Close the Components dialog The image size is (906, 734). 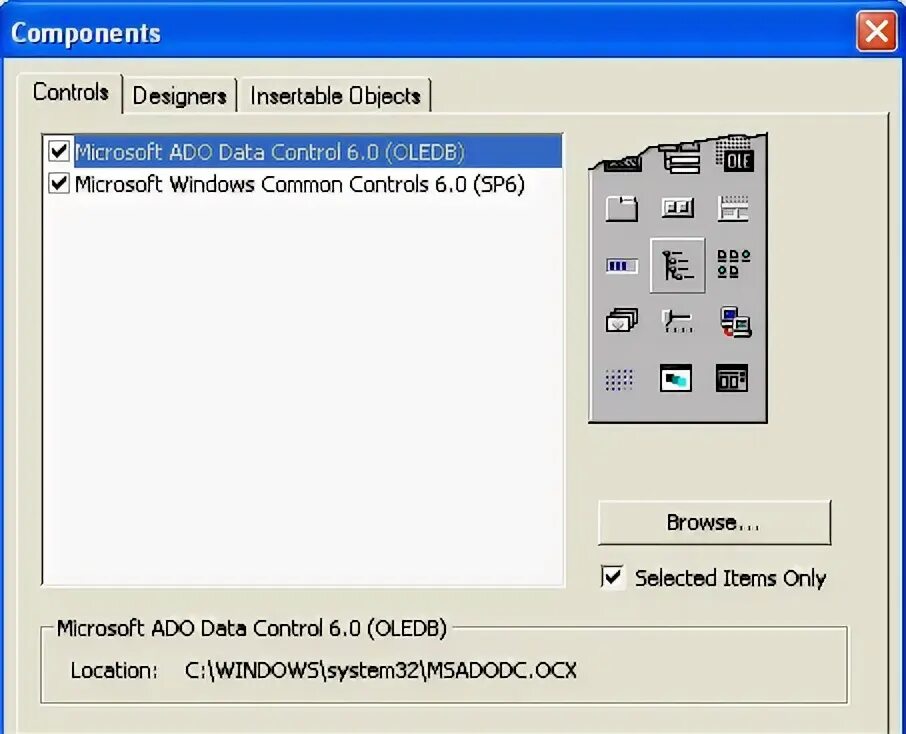tap(876, 31)
